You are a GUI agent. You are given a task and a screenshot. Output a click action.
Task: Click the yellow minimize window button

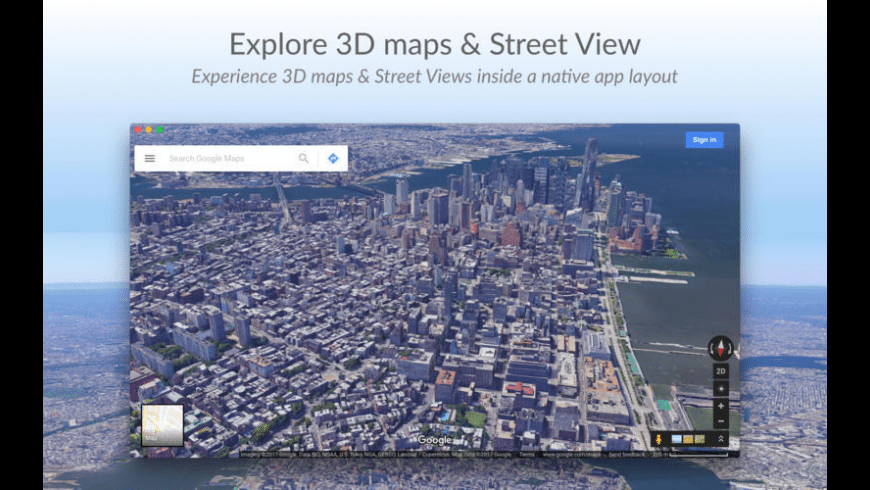pyautogui.click(x=149, y=129)
